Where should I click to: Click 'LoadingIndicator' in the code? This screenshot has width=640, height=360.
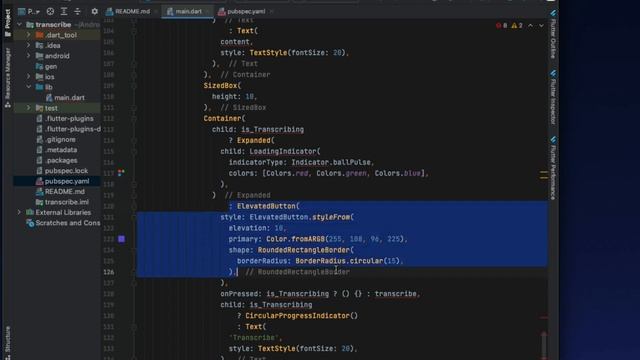[x=283, y=151]
